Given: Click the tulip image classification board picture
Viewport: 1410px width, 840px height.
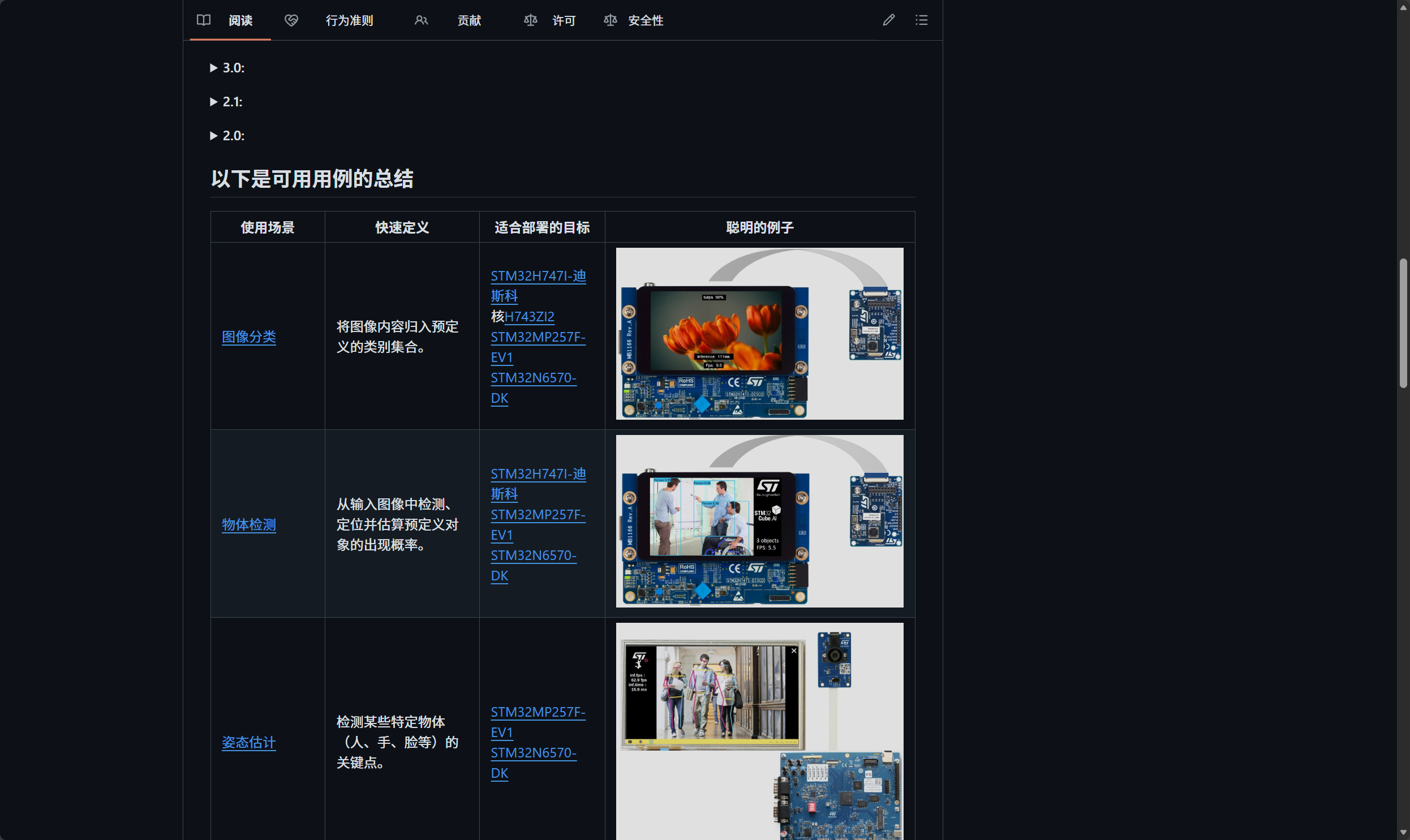Looking at the screenshot, I should click(x=759, y=334).
